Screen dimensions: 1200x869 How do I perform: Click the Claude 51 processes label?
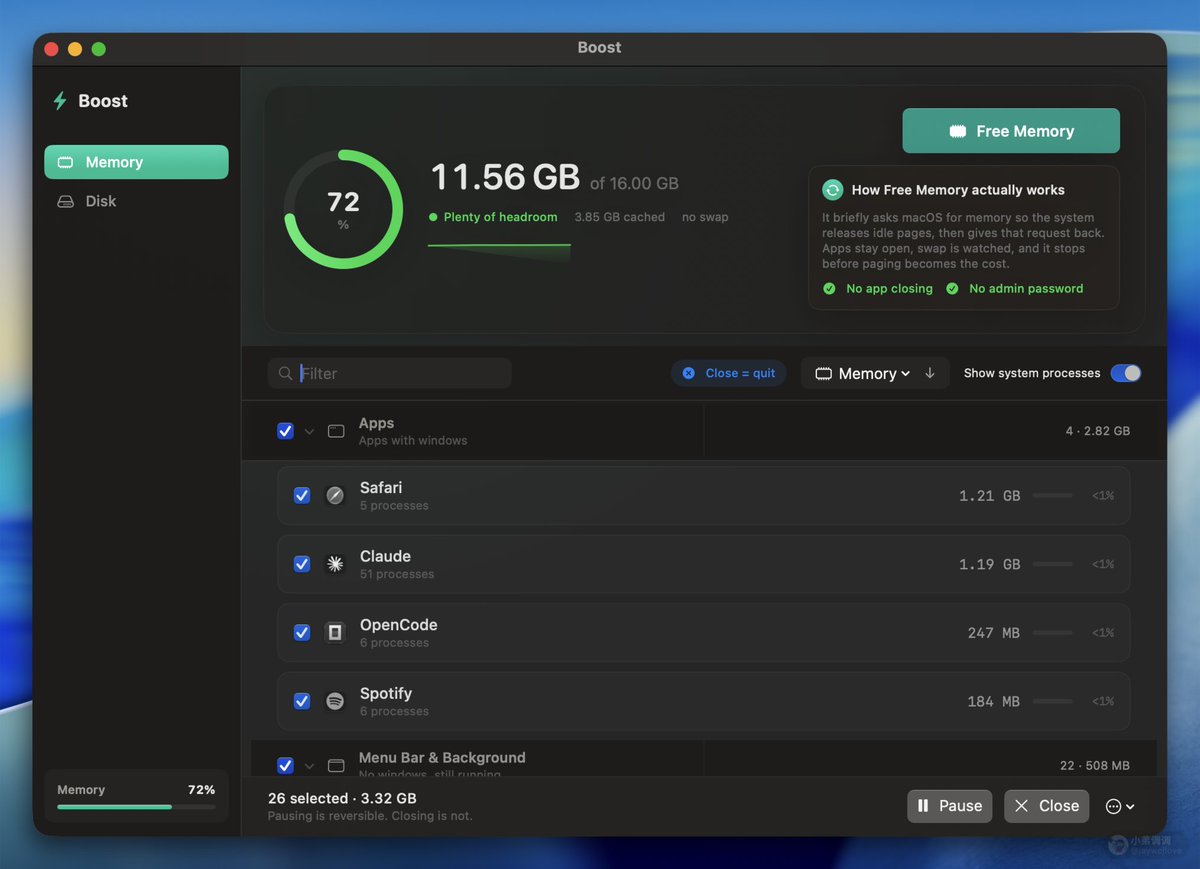(397, 574)
